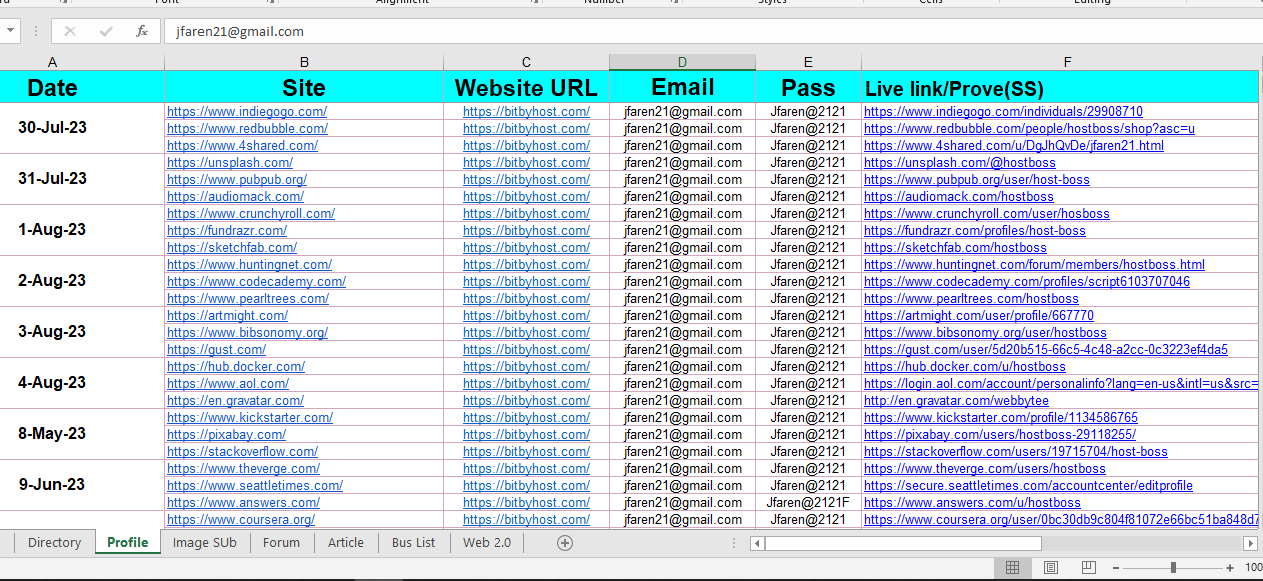
Task: Open bitbyhost.com link in pixabay row
Action: coord(526,435)
